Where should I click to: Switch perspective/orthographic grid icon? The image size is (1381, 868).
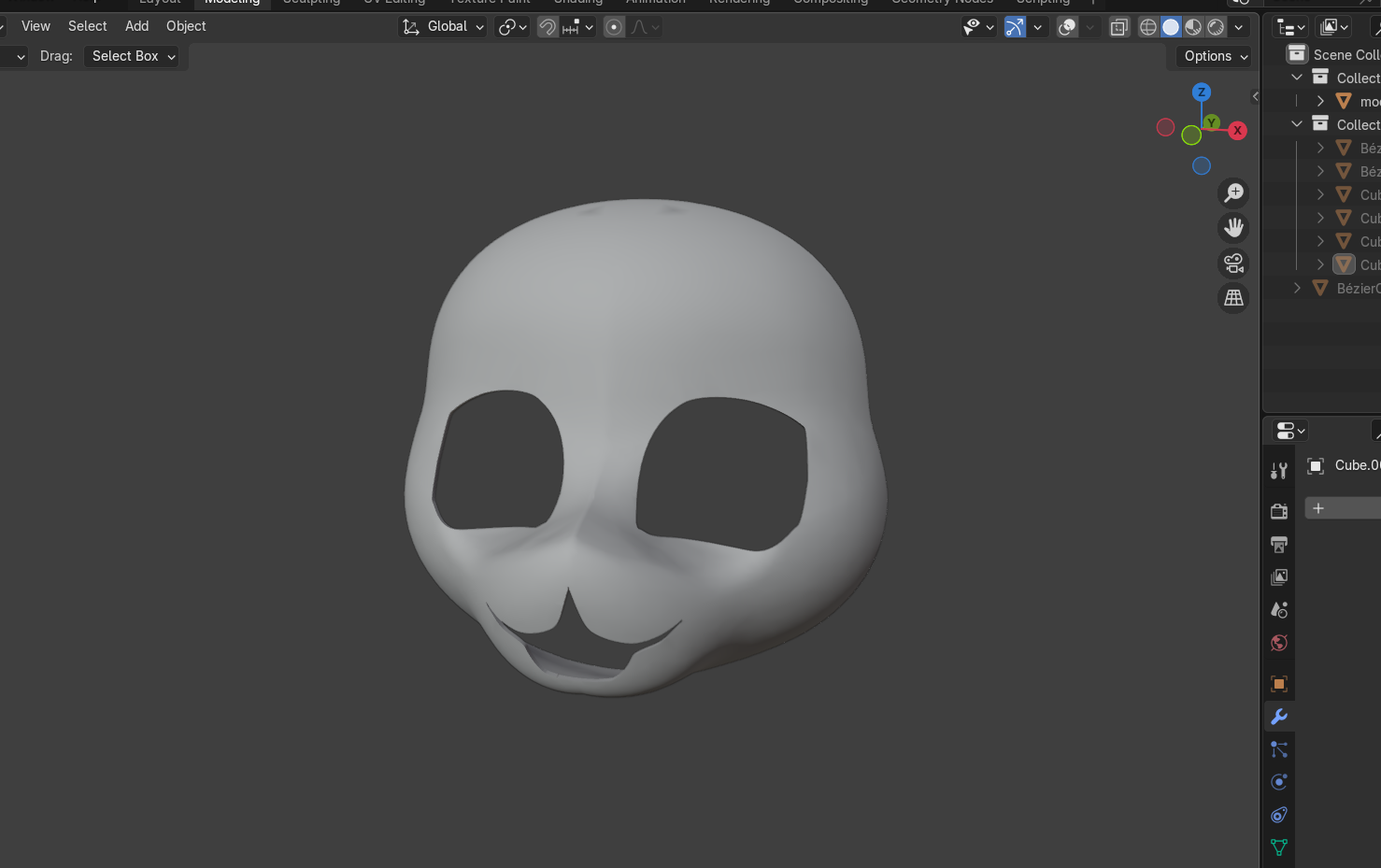pos(1234,298)
